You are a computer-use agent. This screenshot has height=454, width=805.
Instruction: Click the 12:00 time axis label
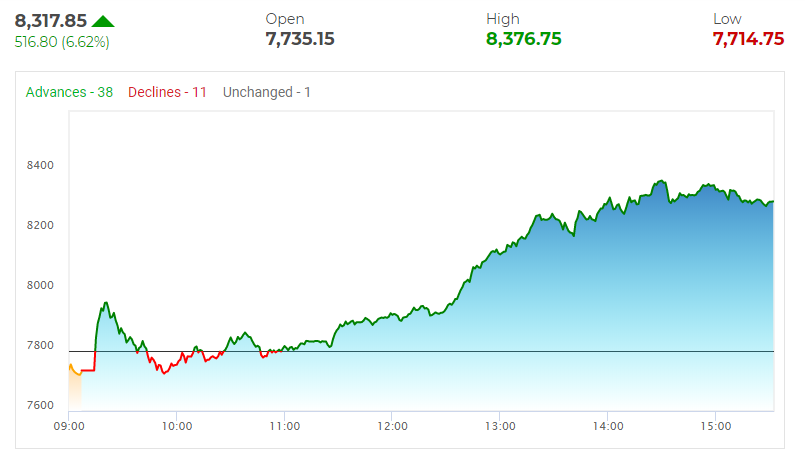point(392,426)
